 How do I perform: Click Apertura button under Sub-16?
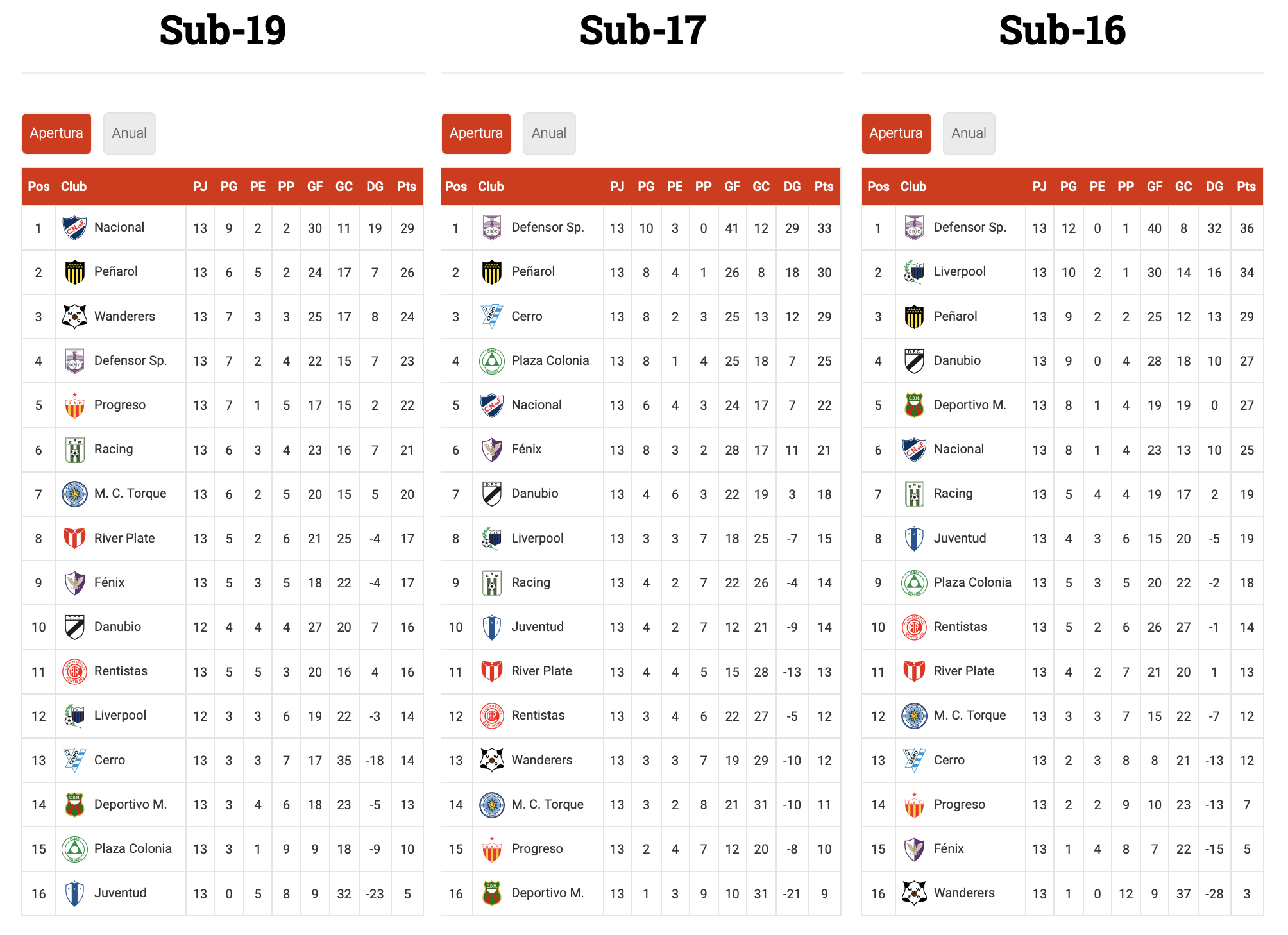click(895, 133)
